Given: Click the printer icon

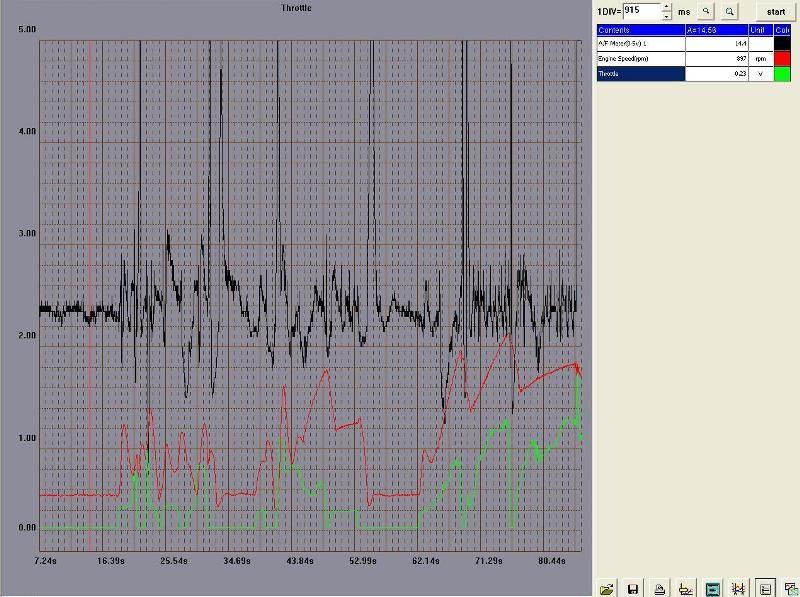Looking at the screenshot, I should [660, 589].
